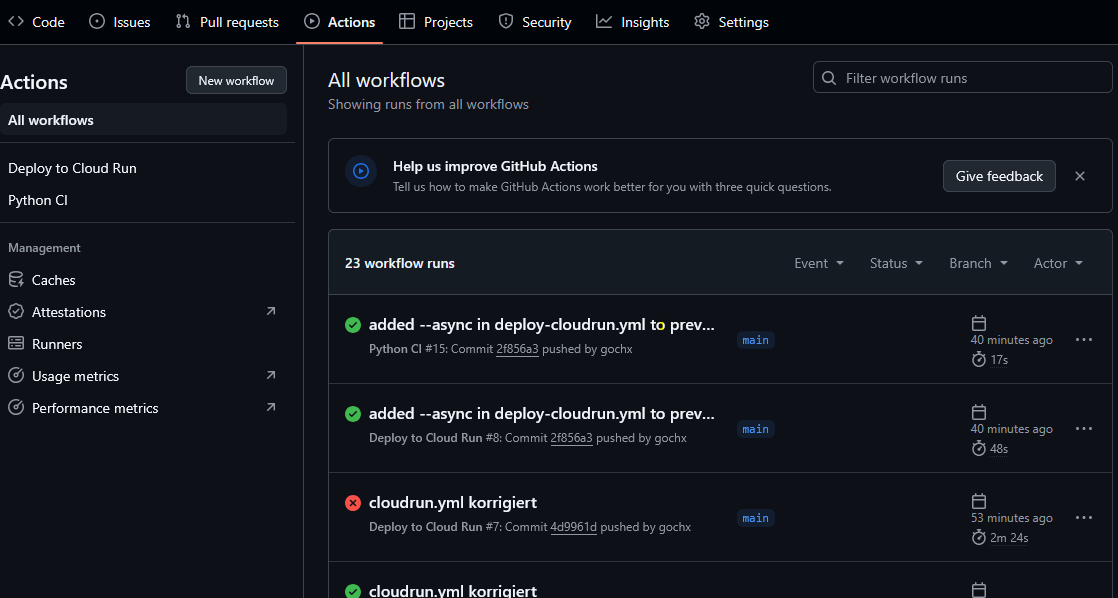Open three-dot menu for Deploy to Cloud Run #7
1118x598 pixels.
(1083, 518)
